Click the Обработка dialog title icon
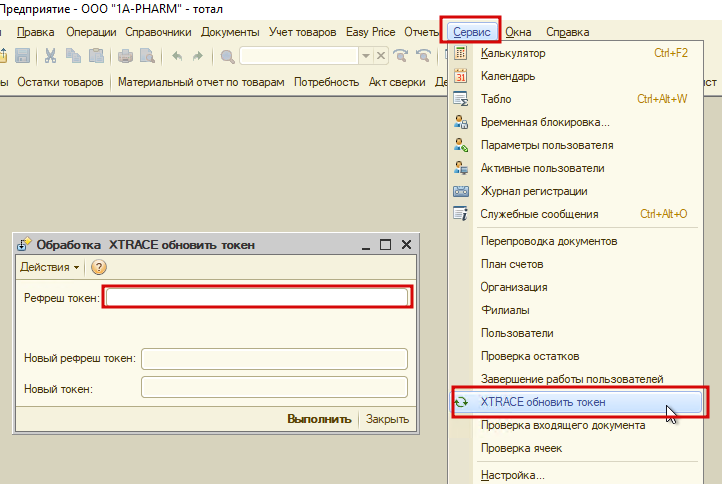The height and width of the screenshot is (484, 722). click(x=24, y=245)
